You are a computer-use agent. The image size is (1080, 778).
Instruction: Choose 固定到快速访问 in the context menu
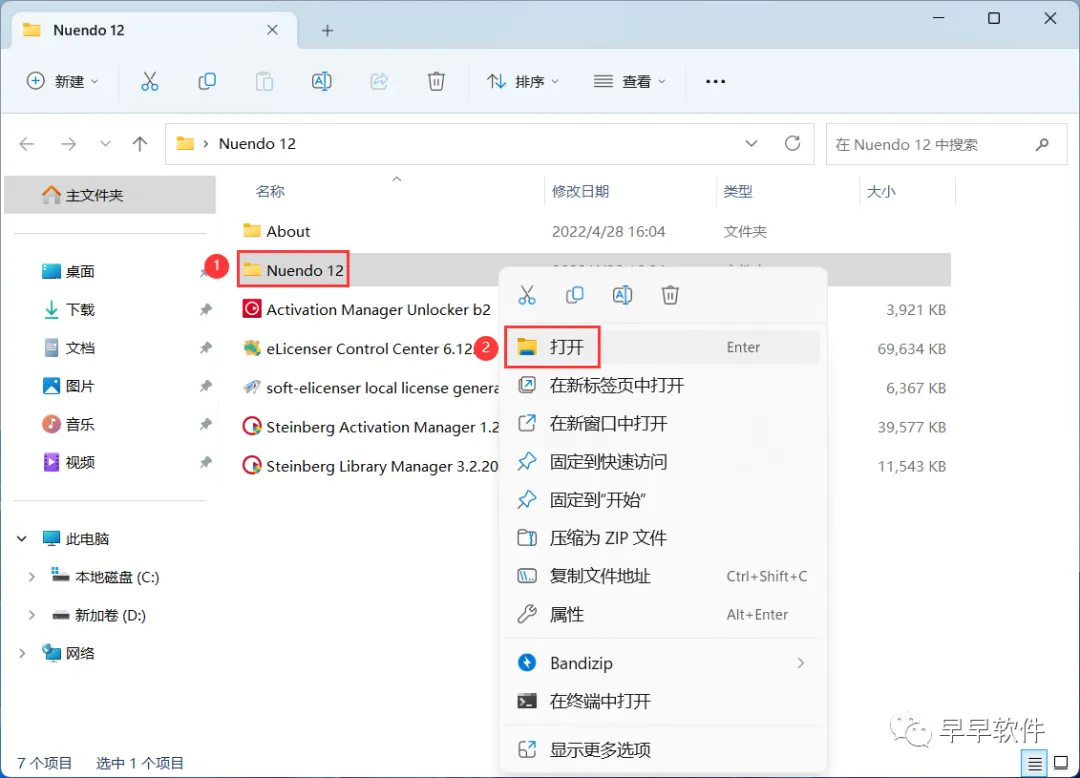pos(663,461)
